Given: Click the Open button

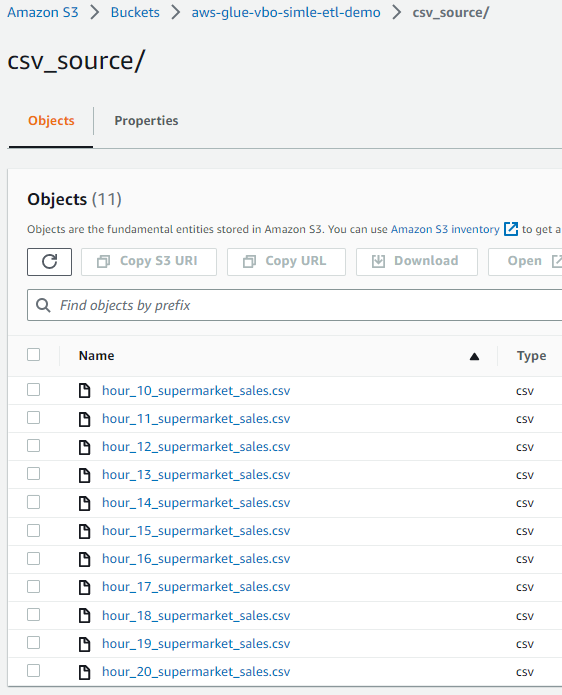Looking at the screenshot, I should [x=525, y=262].
